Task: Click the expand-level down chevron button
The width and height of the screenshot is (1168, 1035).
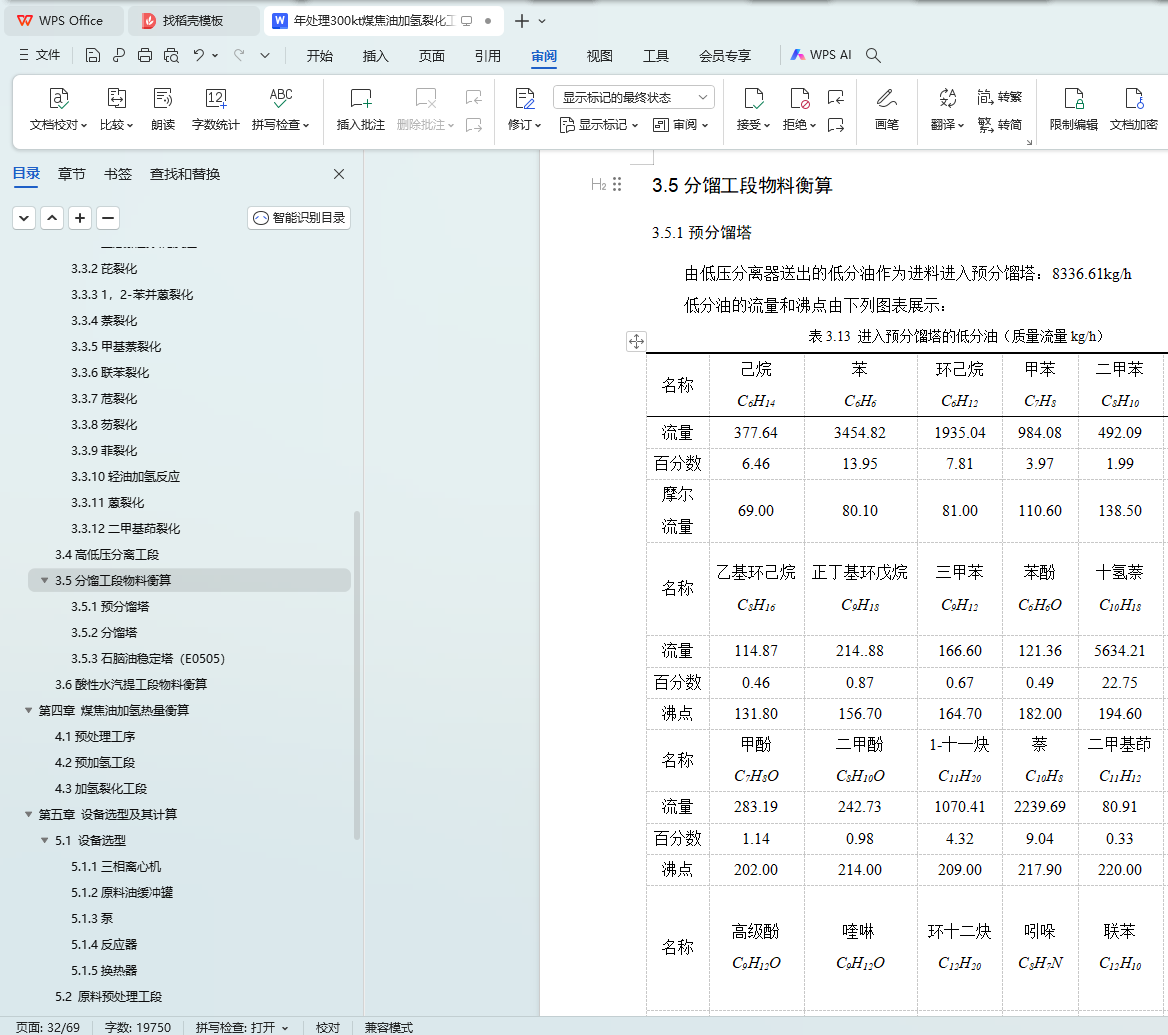Action: 24,218
